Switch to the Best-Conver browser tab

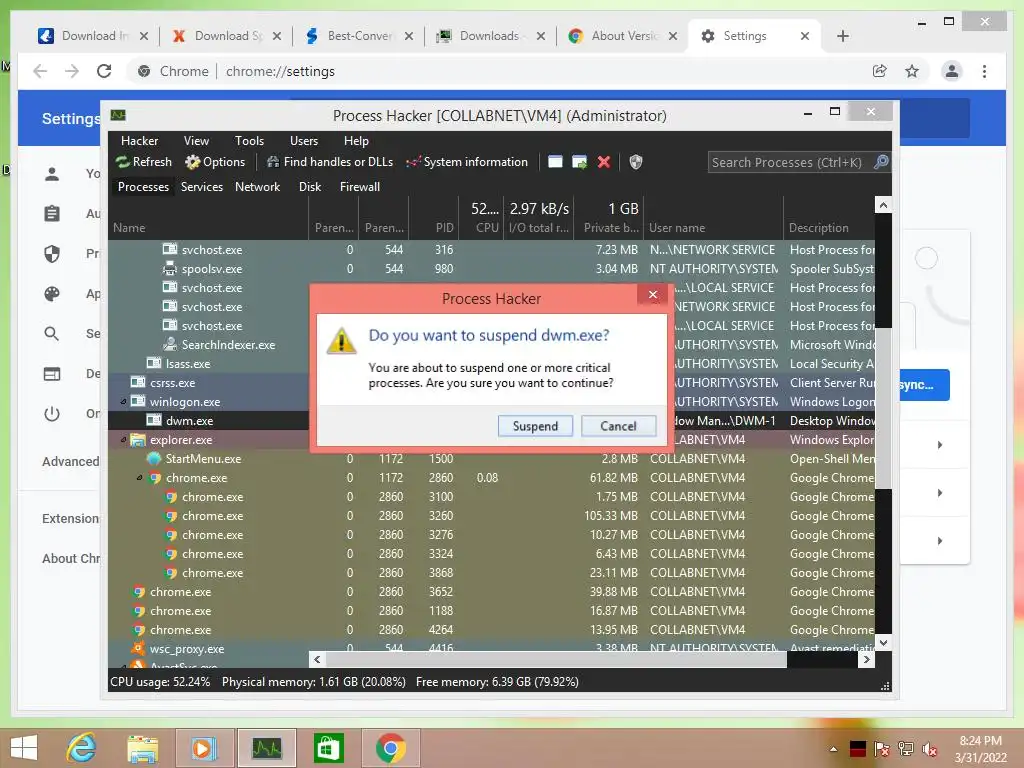click(x=358, y=36)
